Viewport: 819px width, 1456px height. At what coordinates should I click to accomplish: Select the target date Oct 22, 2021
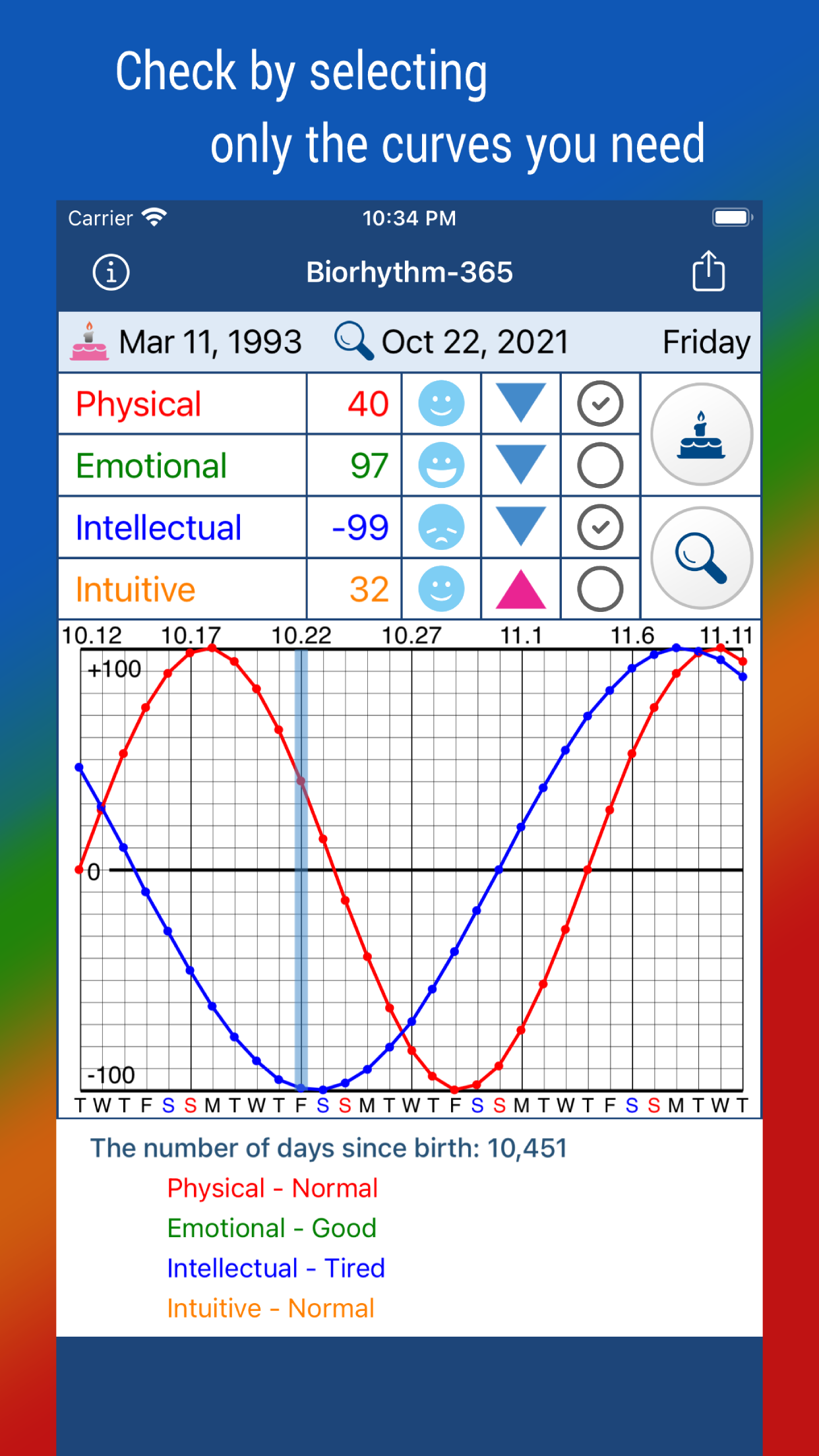coord(475,342)
